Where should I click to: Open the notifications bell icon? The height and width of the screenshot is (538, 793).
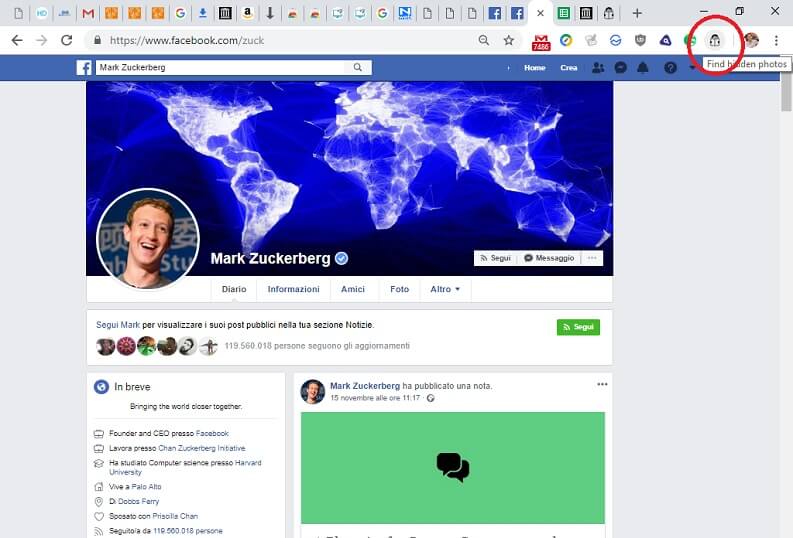643,67
